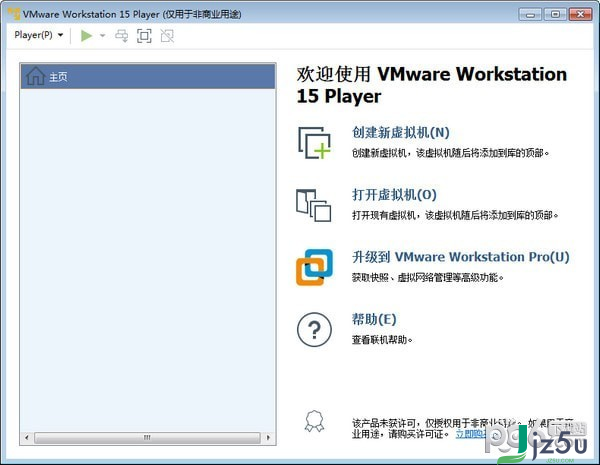Select the 主页 home item in library
Screen dimensions: 600x465
tap(148, 77)
